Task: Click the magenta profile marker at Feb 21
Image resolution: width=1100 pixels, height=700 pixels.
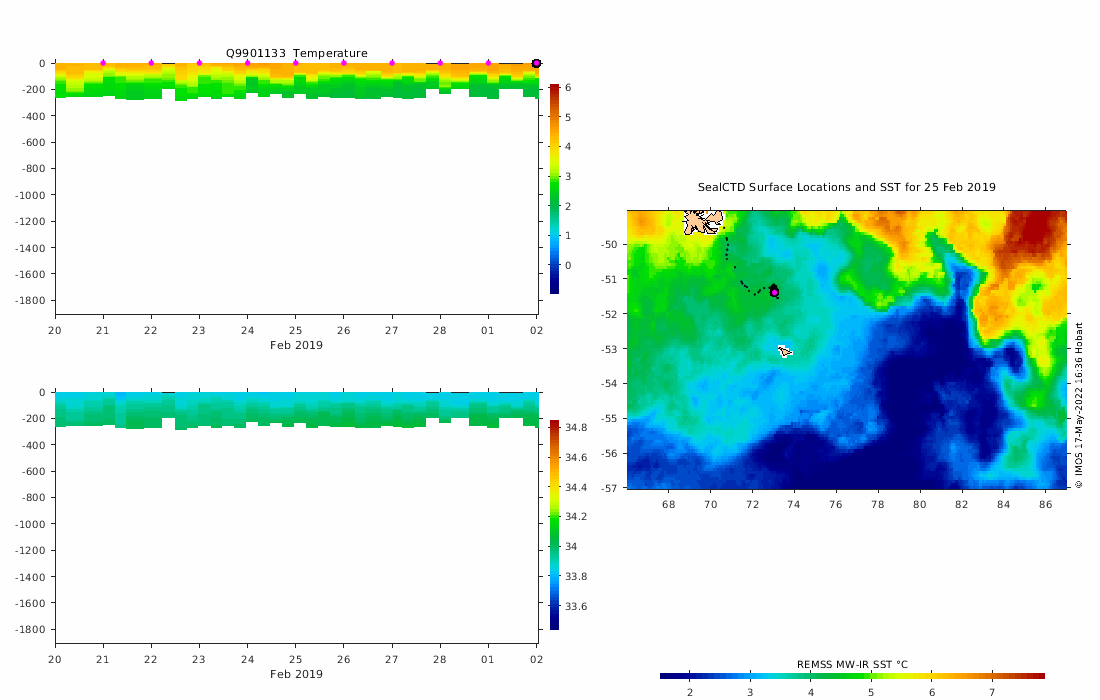Action: tap(103, 63)
